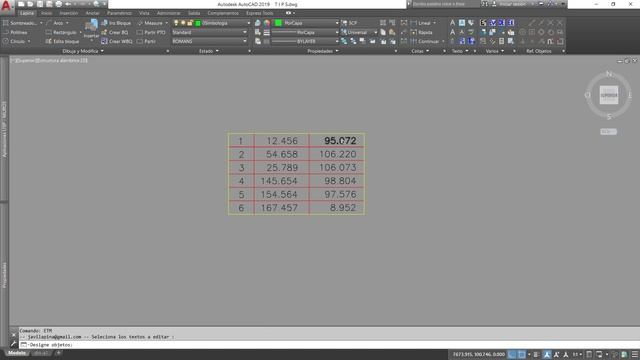Click the Plot printer quick access icon
Viewport: 640px width, 360px height.
click(x=58, y=4)
